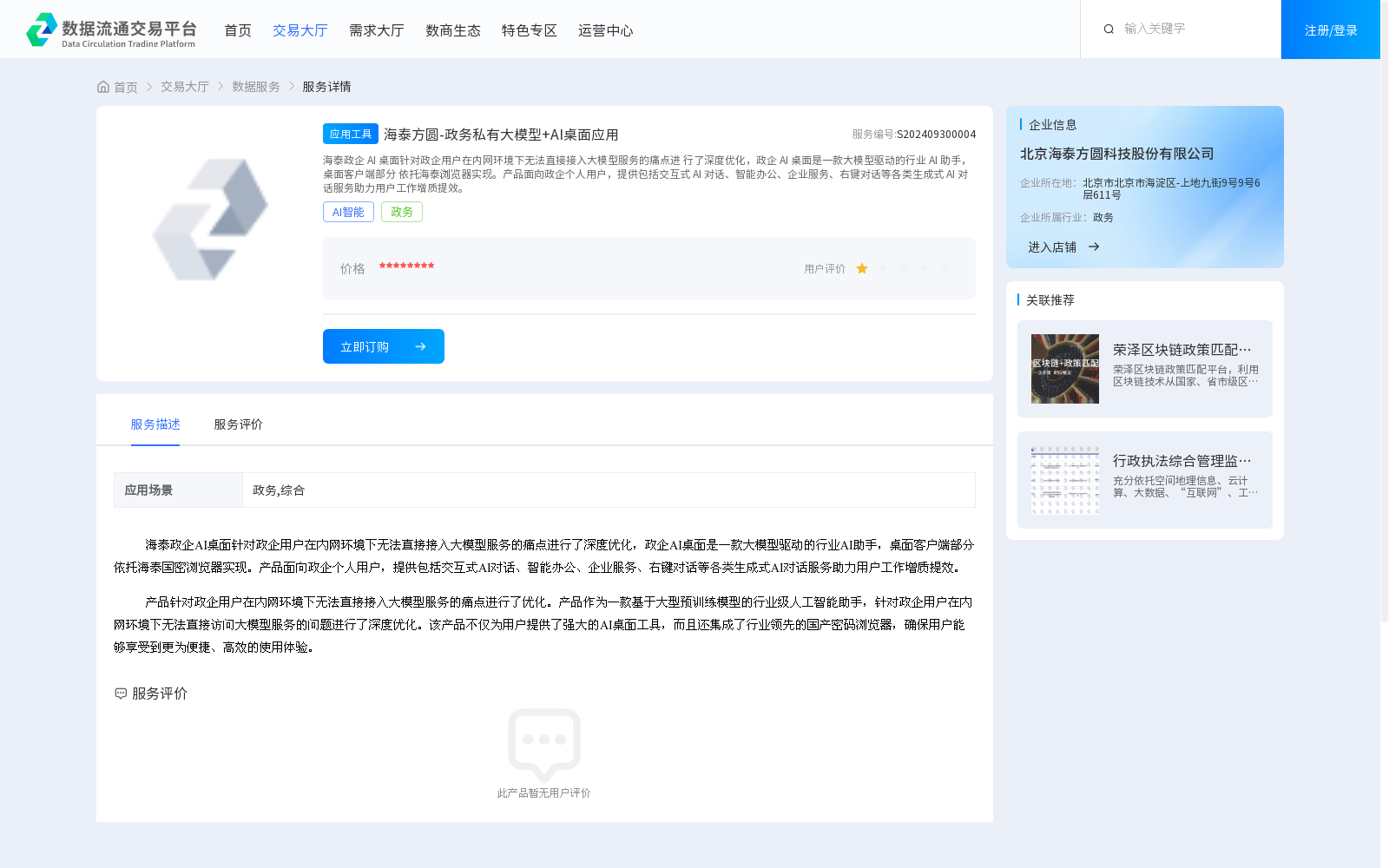Click the third rating star

[x=904, y=268]
